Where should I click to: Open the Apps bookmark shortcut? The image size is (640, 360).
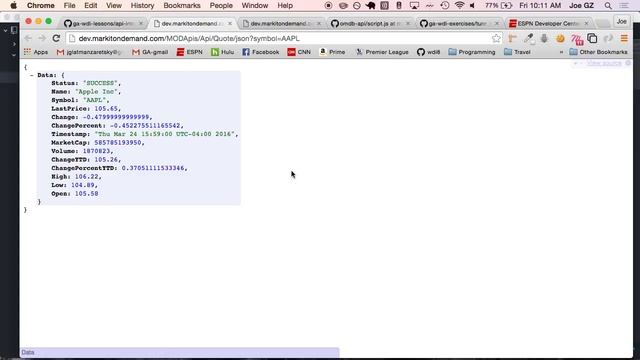(36, 52)
